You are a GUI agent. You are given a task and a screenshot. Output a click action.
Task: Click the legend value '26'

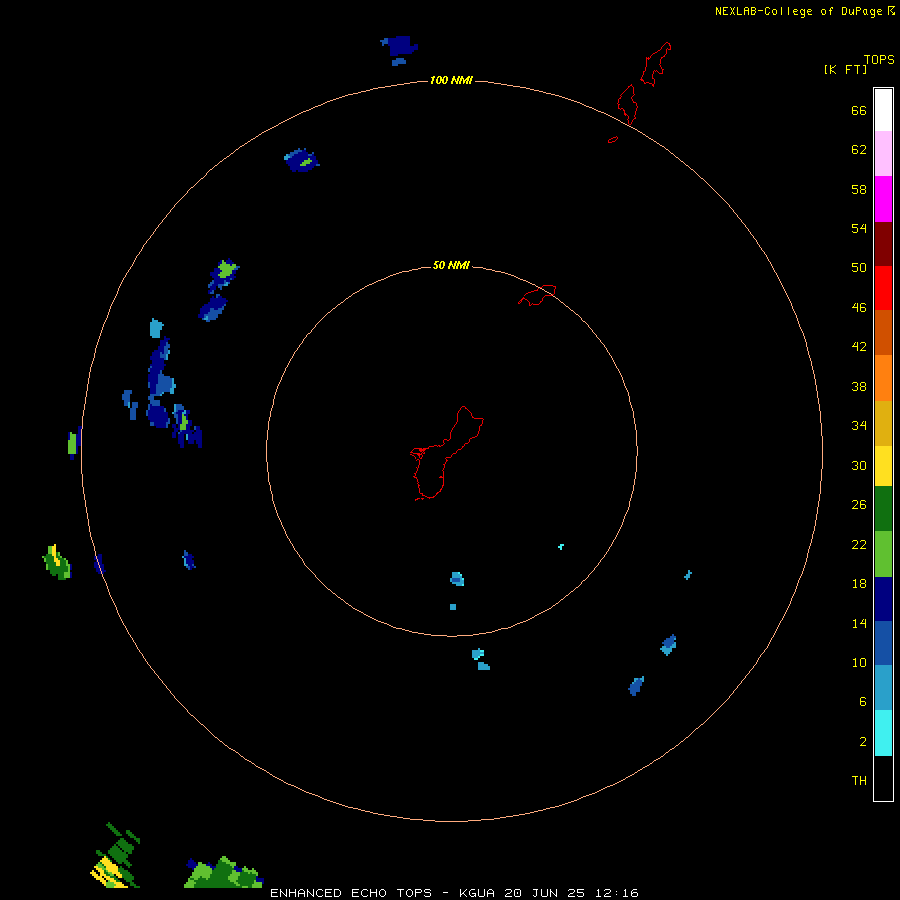click(859, 505)
